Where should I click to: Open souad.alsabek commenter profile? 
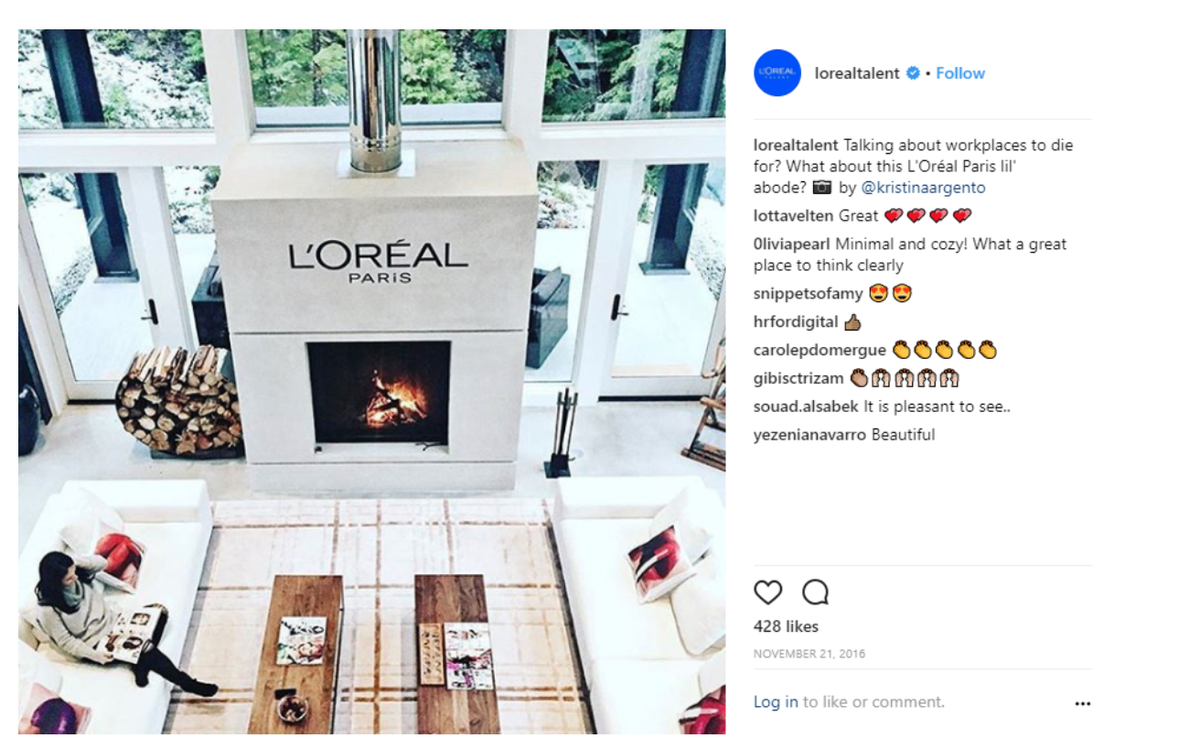point(806,407)
